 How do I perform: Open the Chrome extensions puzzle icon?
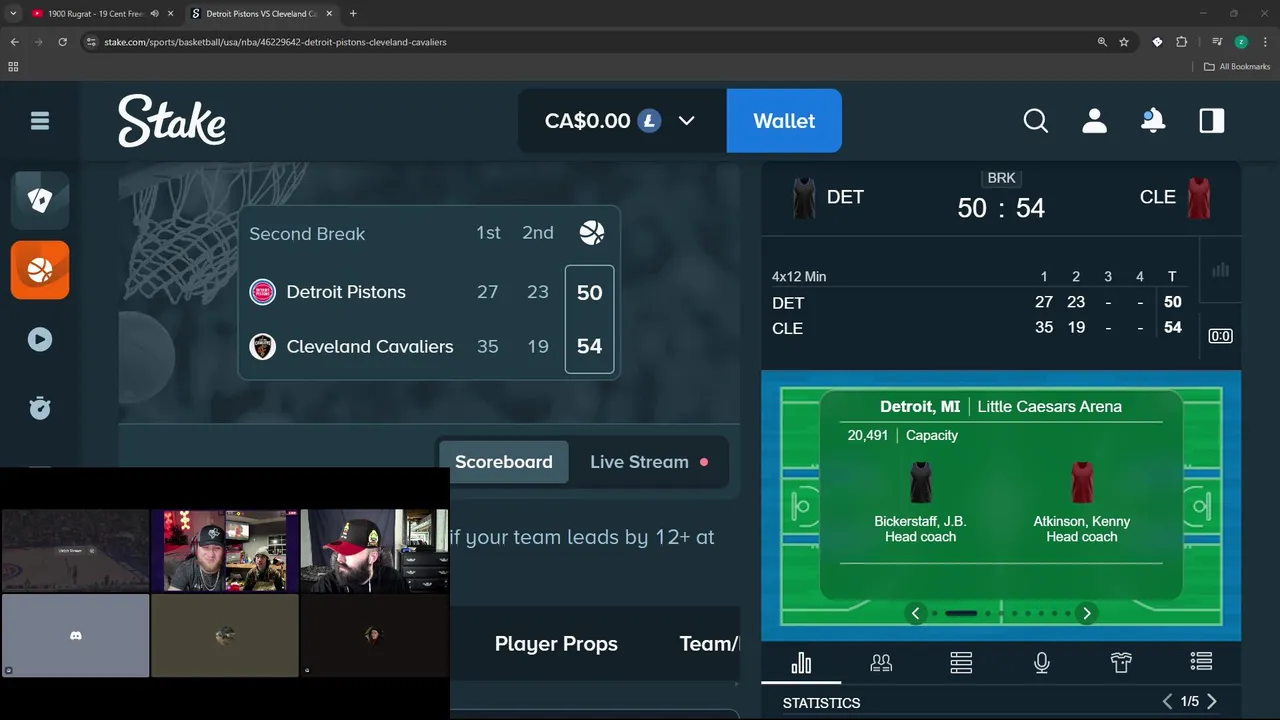pyautogui.click(x=1182, y=42)
